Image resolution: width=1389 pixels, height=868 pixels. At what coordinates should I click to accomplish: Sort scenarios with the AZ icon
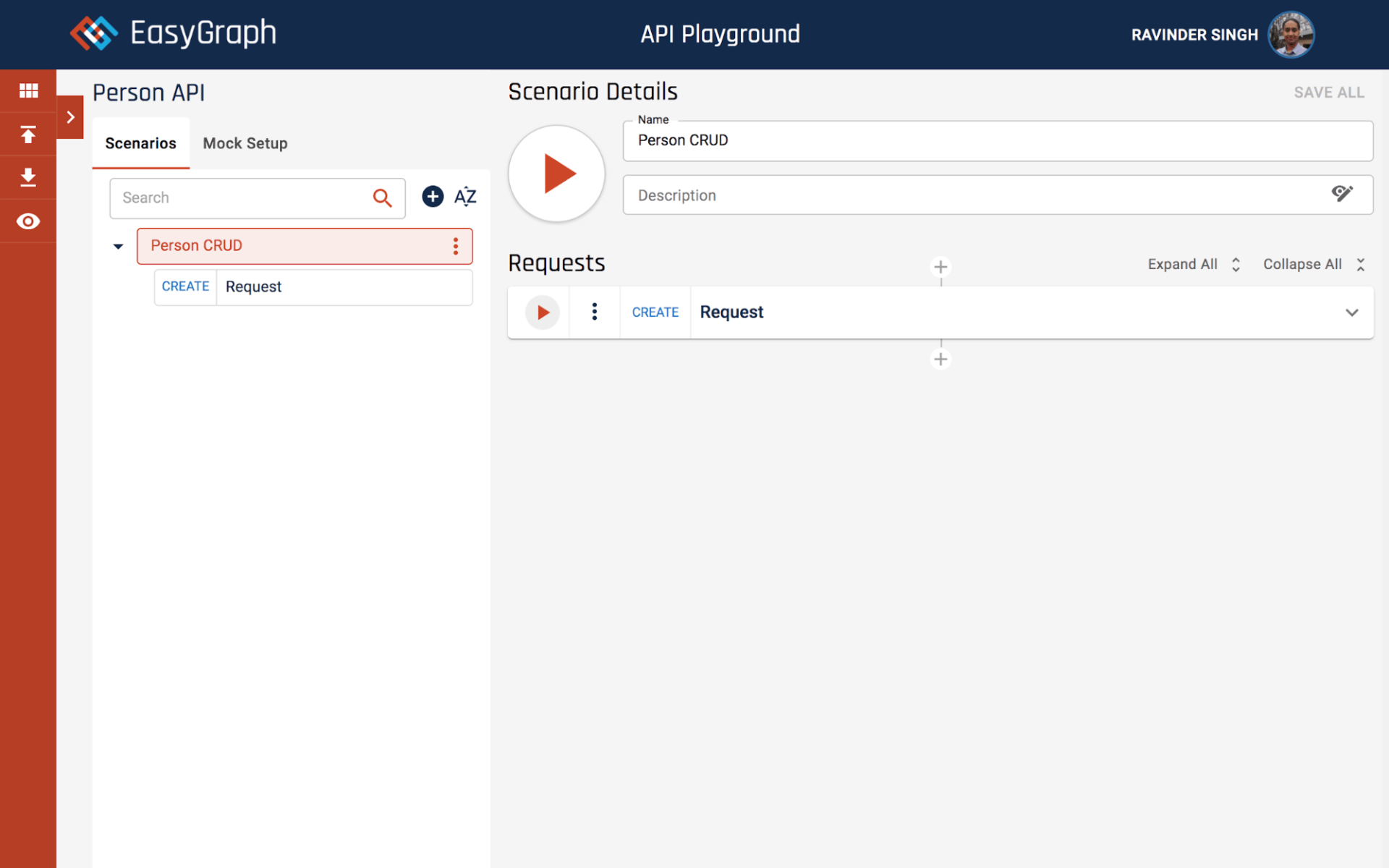click(465, 197)
